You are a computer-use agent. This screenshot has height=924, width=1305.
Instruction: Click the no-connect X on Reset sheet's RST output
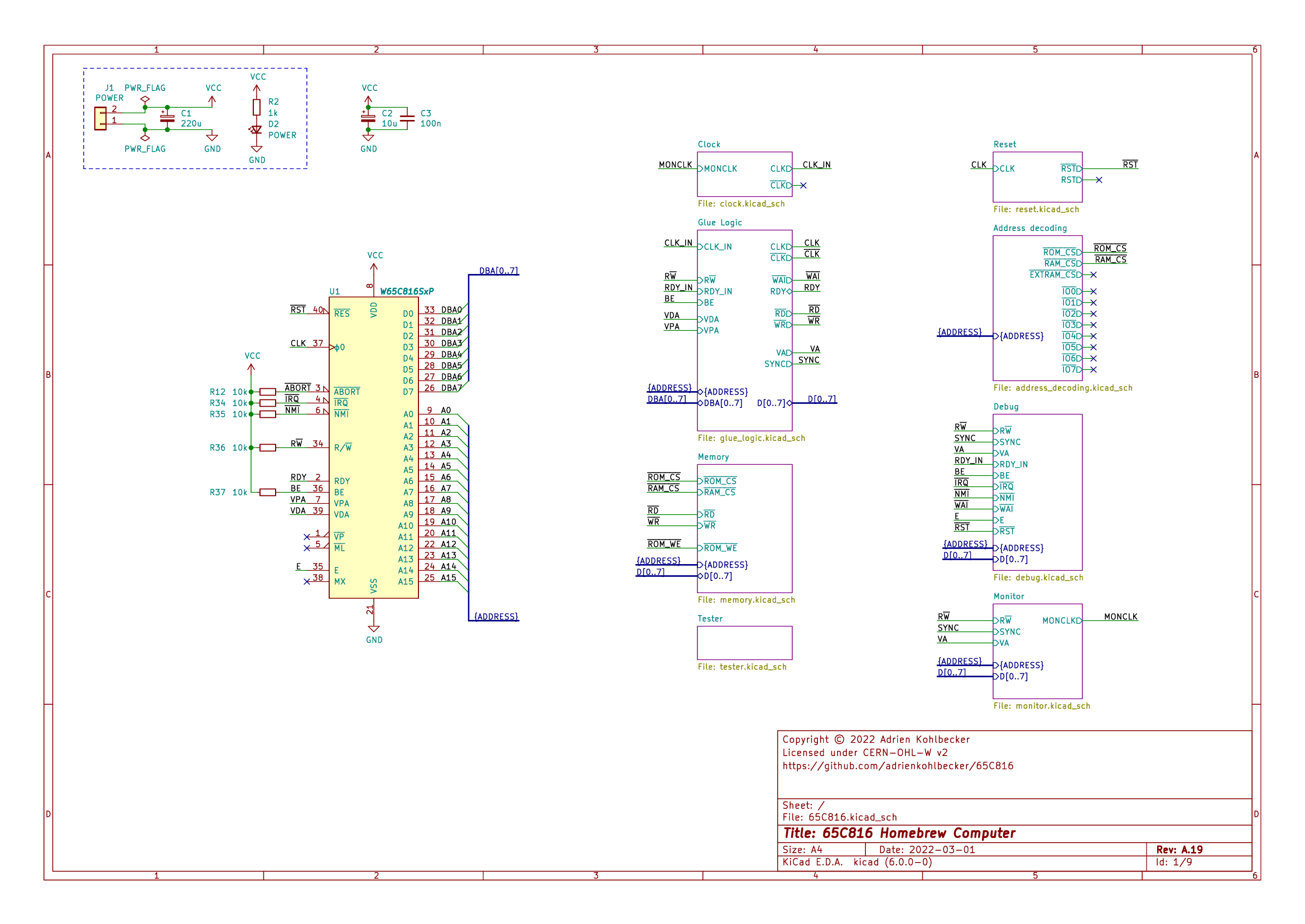pyautogui.click(x=1099, y=180)
